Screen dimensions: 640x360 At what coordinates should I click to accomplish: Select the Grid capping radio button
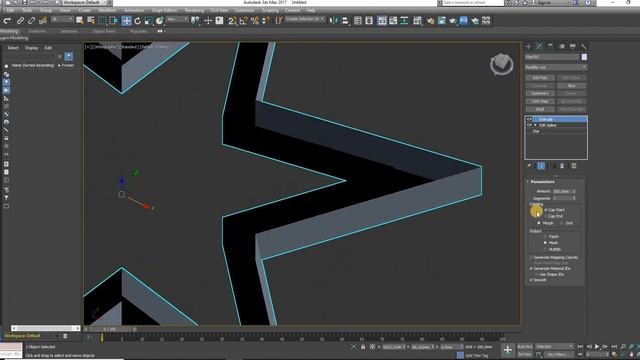[562, 223]
